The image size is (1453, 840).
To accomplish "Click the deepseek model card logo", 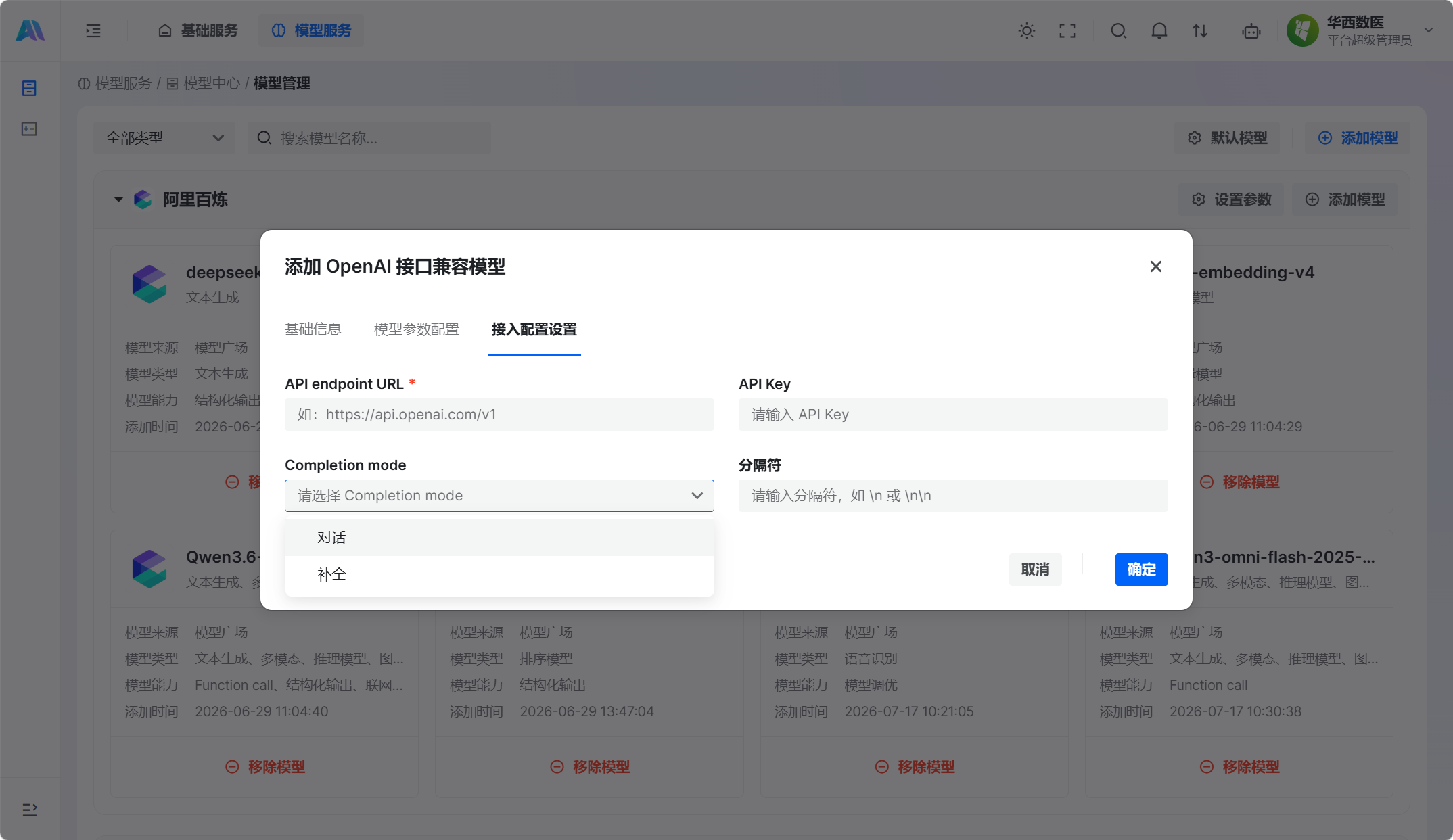I will click(x=149, y=283).
